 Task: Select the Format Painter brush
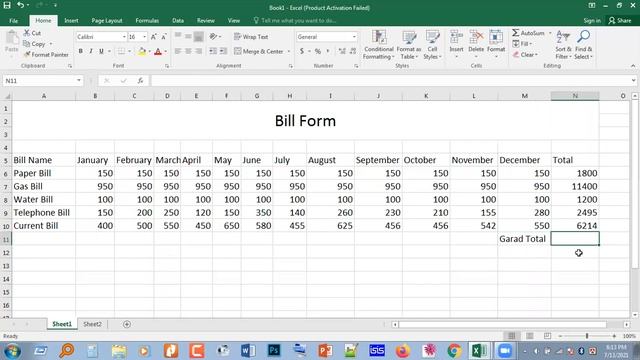[27, 54]
